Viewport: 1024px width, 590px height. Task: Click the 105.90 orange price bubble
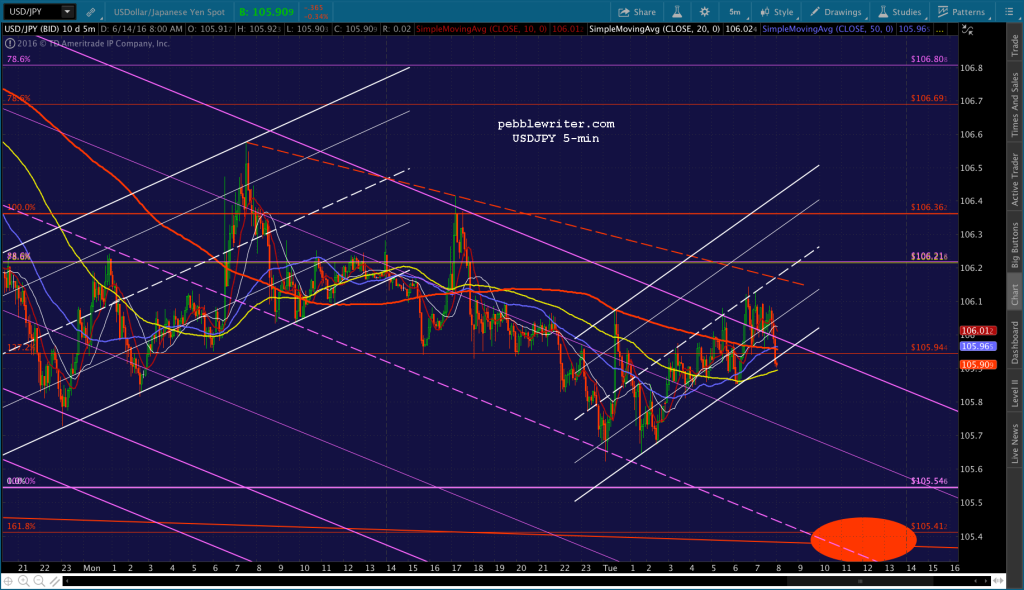tap(978, 365)
